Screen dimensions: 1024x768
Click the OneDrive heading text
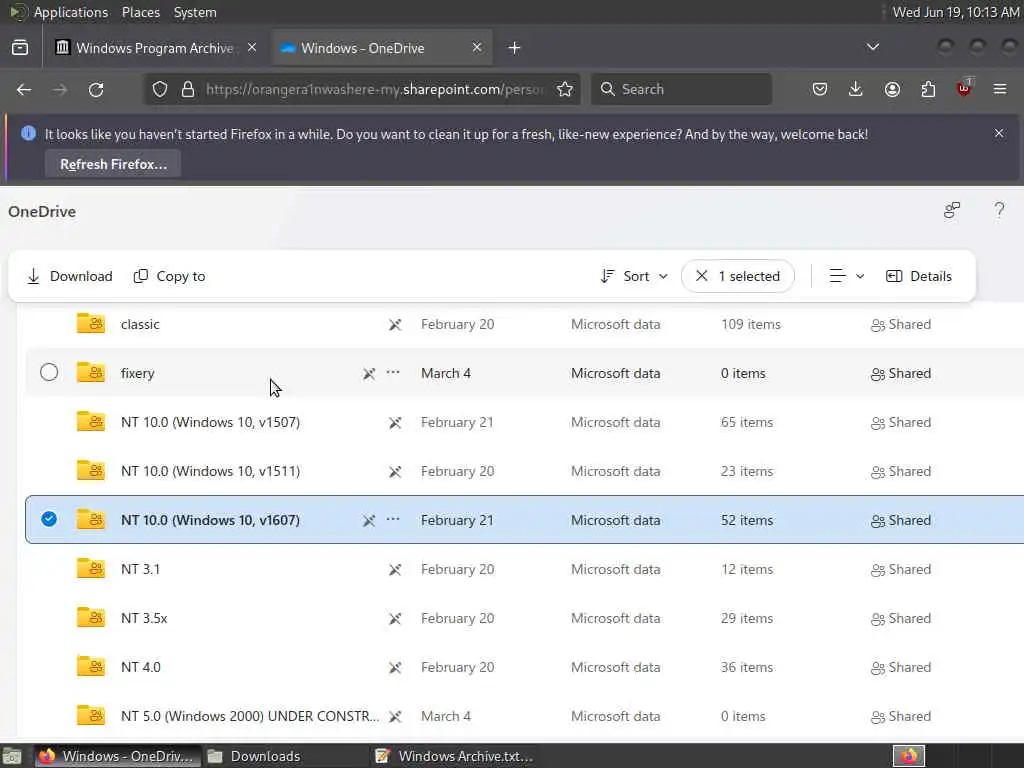click(x=42, y=212)
